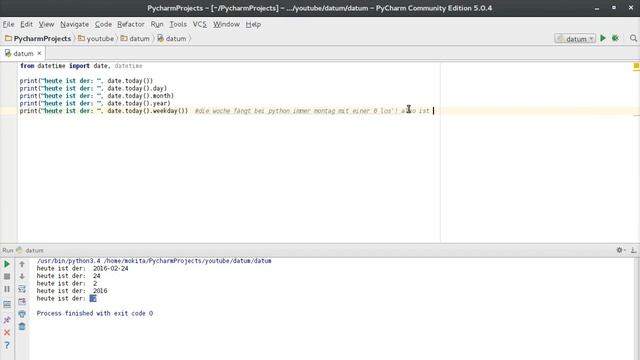Click the yellow inspection status indicator
Viewport: 640px width, 360px height.
636,66
